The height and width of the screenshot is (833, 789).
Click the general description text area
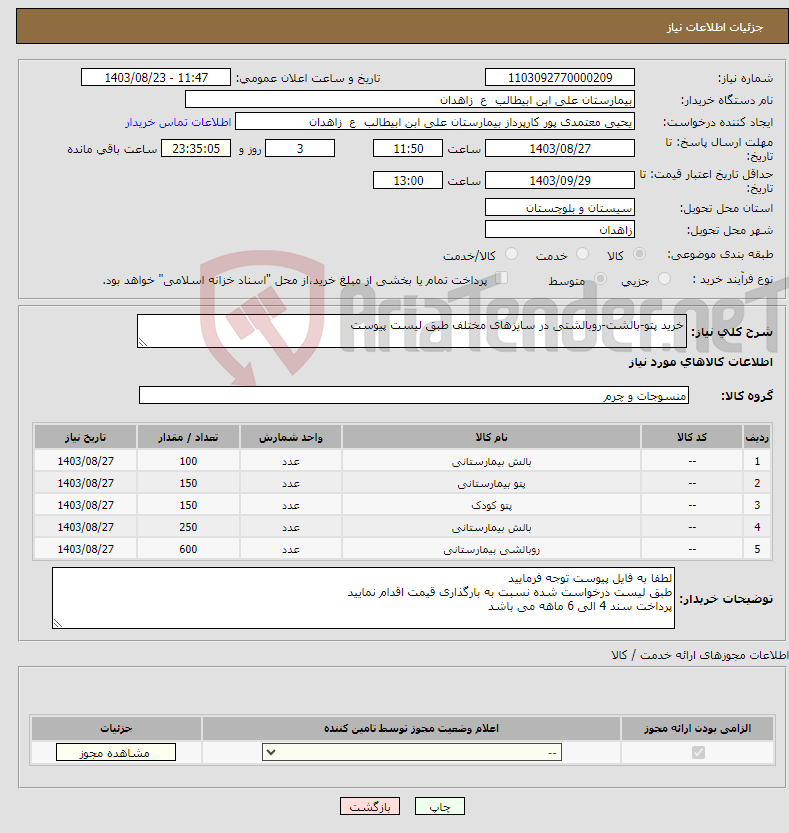[412, 331]
